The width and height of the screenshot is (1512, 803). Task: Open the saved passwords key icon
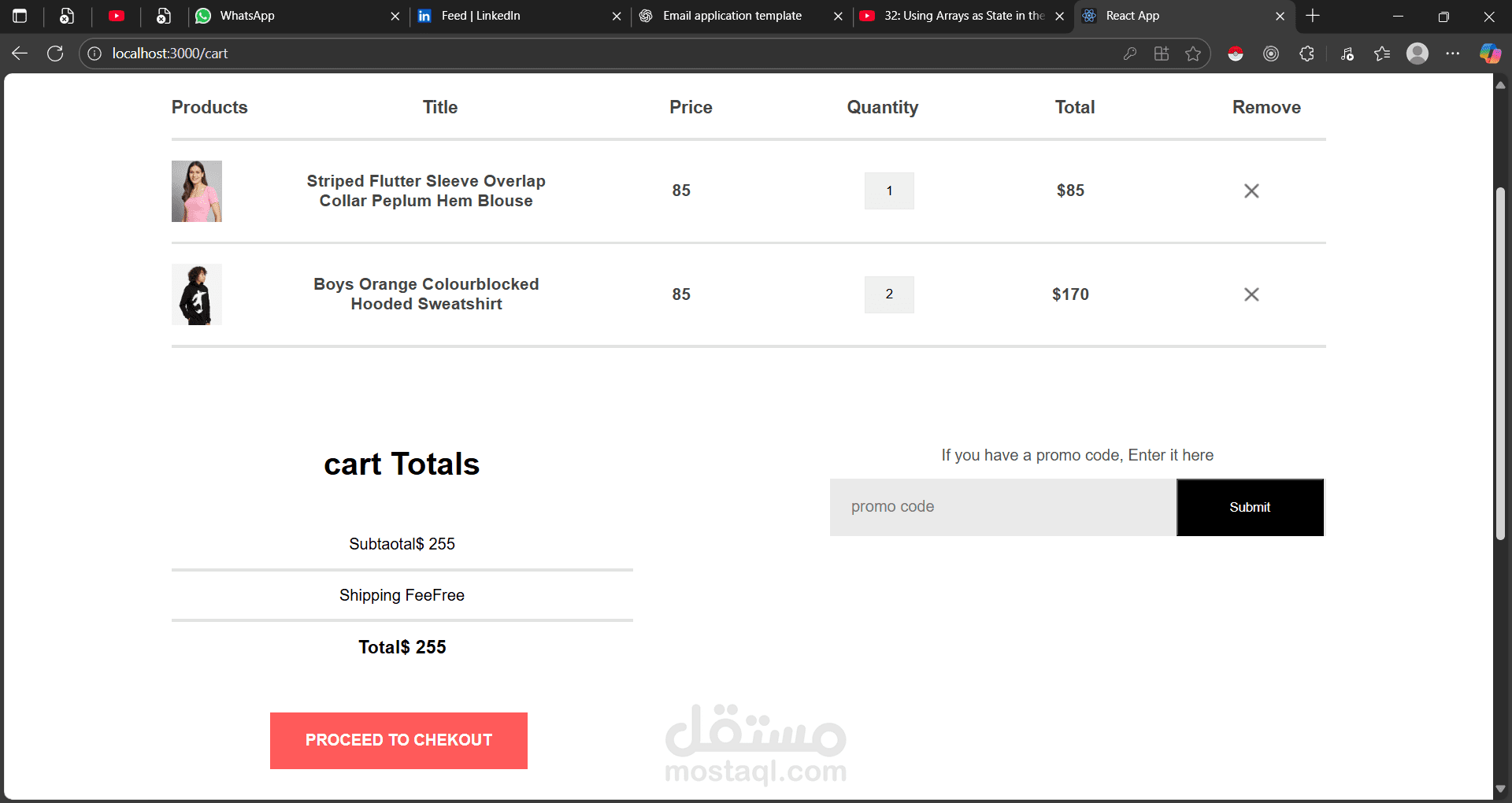(1130, 54)
